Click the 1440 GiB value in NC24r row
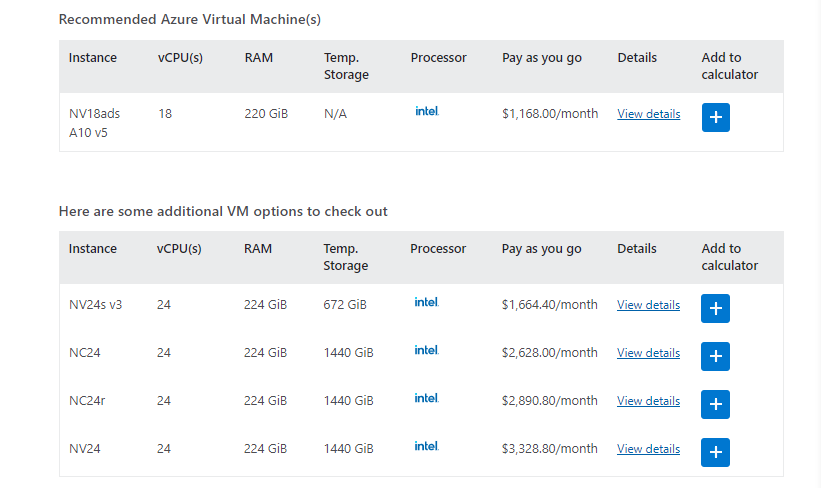Image resolution: width=821 pixels, height=488 pixels. point(348,401)
